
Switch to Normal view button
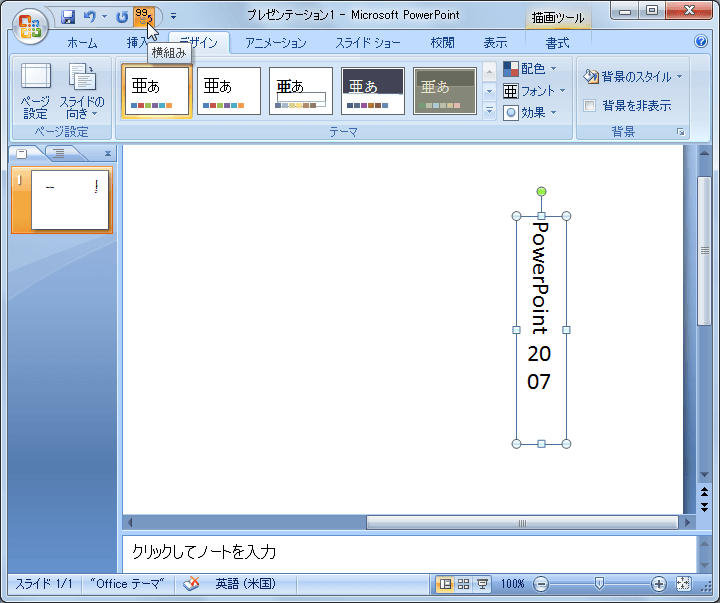coord(445,584)
